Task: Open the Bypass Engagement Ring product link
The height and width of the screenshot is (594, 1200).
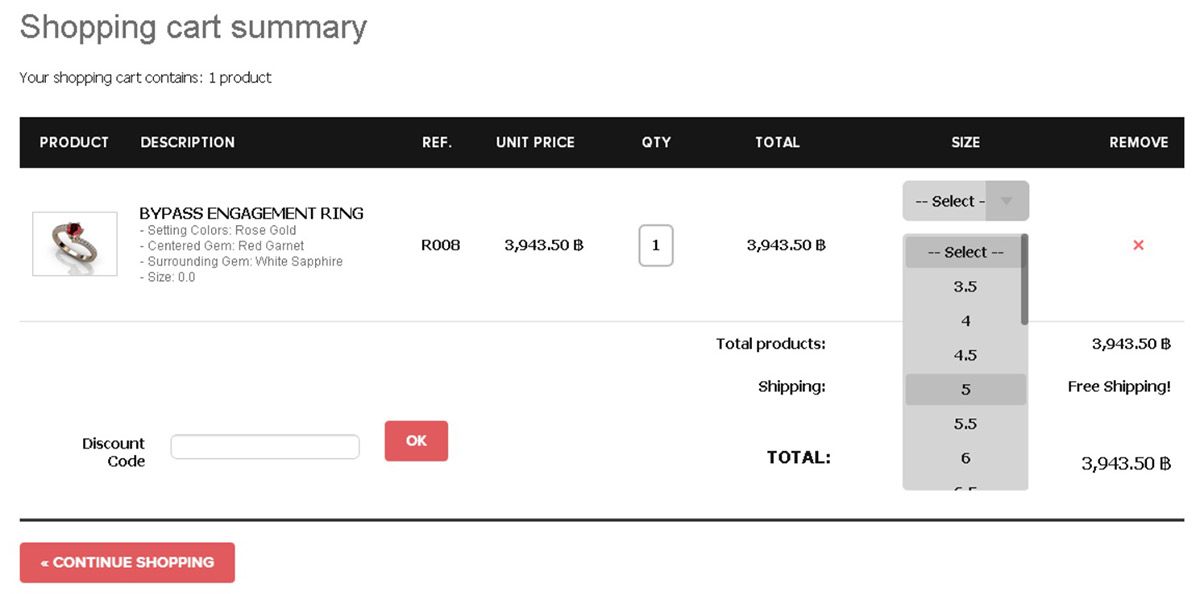Action: coord(251,213)
